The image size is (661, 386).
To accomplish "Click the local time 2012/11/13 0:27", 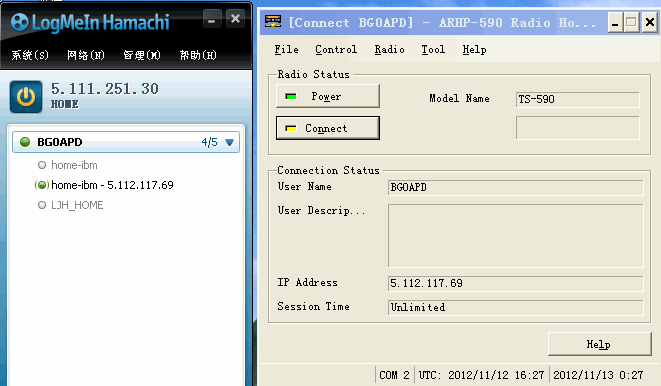I will (598, 375).
